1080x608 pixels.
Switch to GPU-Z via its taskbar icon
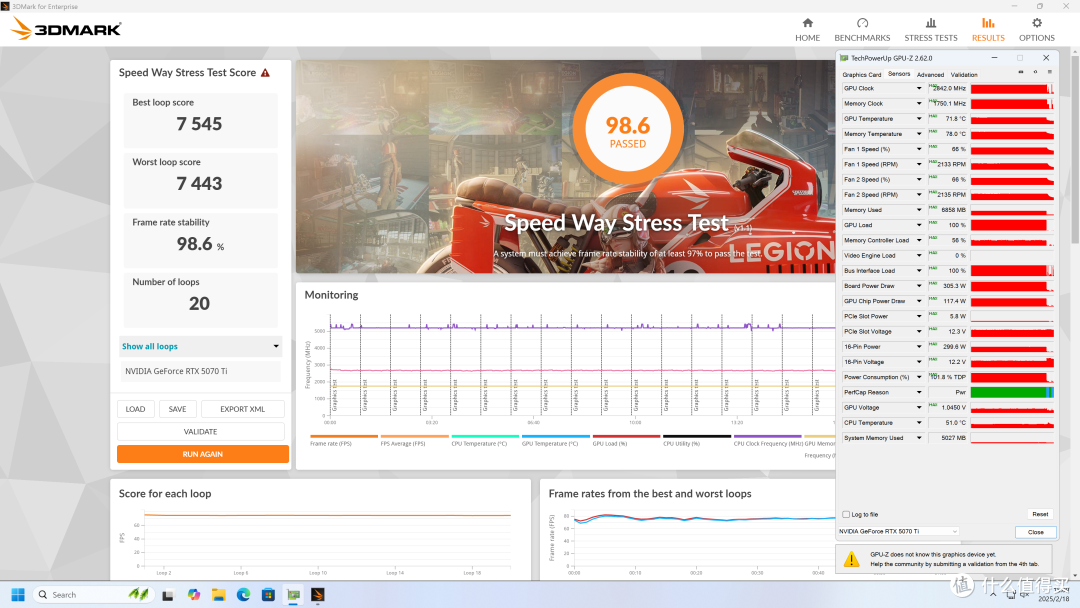click(x=293, y=594)
